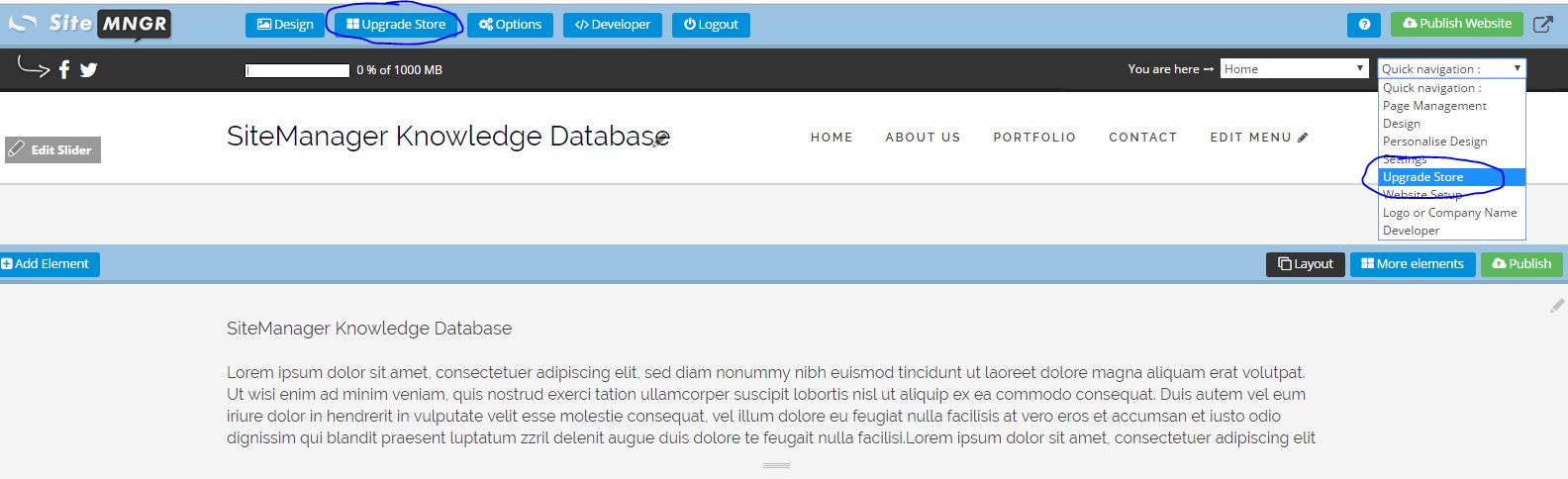Click the '0 % of 1000 MB' label
The height and width of the screenshot is (479, 1568).
pyautogui.click(x=399, y=70)
